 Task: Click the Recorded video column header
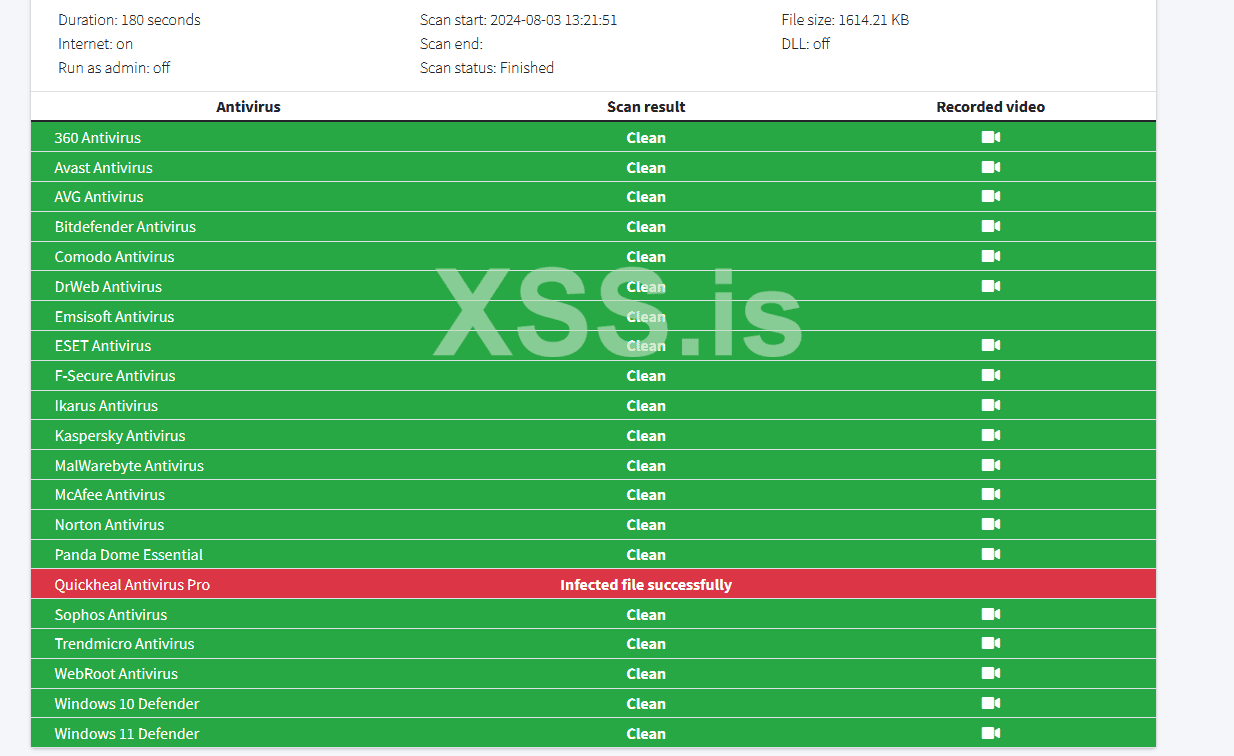[x=990, y=107]
